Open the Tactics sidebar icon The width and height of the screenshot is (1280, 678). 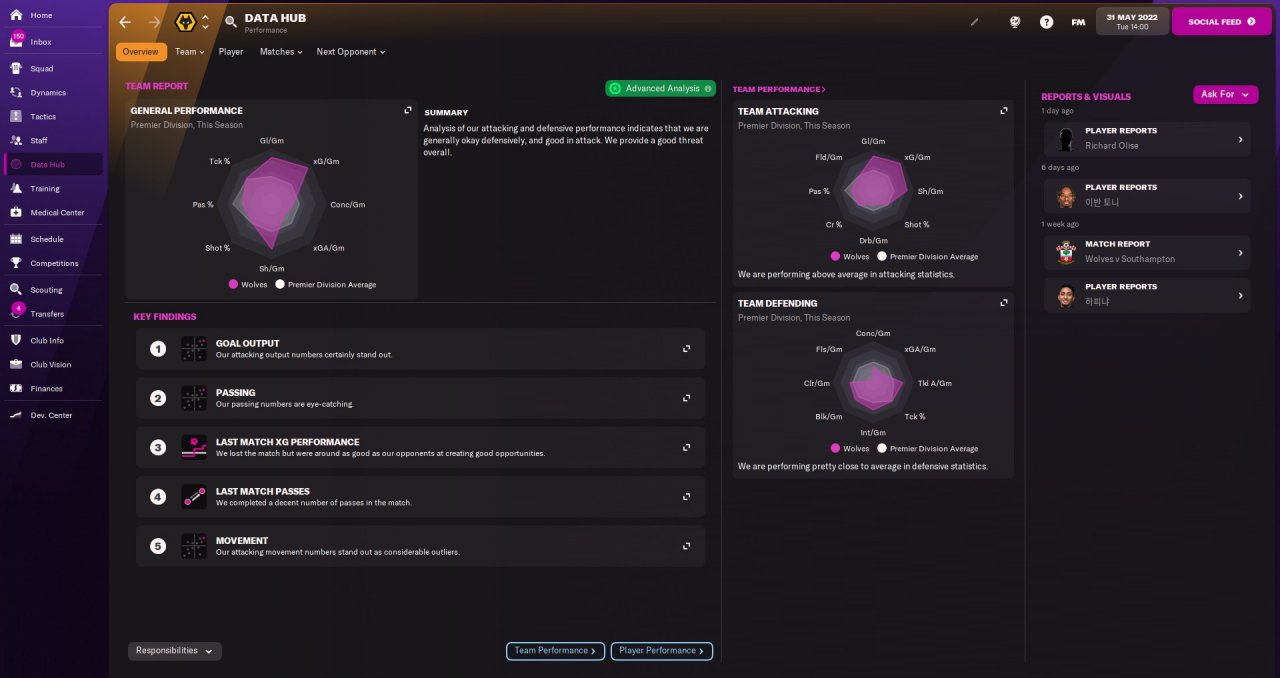click(x=16, y=116)
